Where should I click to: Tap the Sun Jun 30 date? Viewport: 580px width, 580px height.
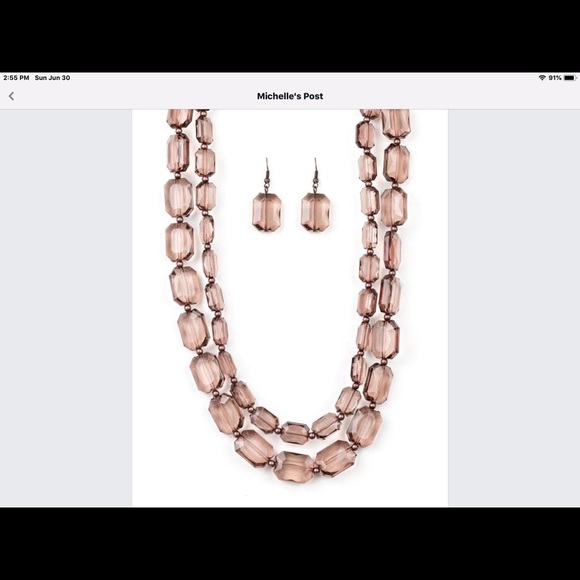(x=52, y=78)
